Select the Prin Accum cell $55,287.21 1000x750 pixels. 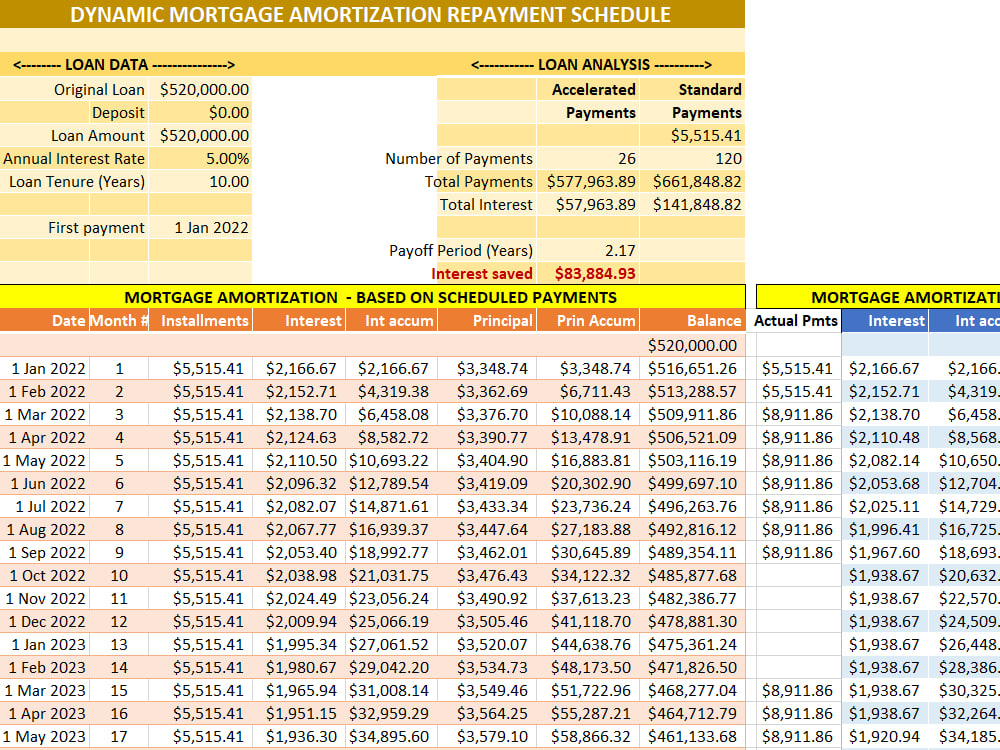(x=588, y=713)
